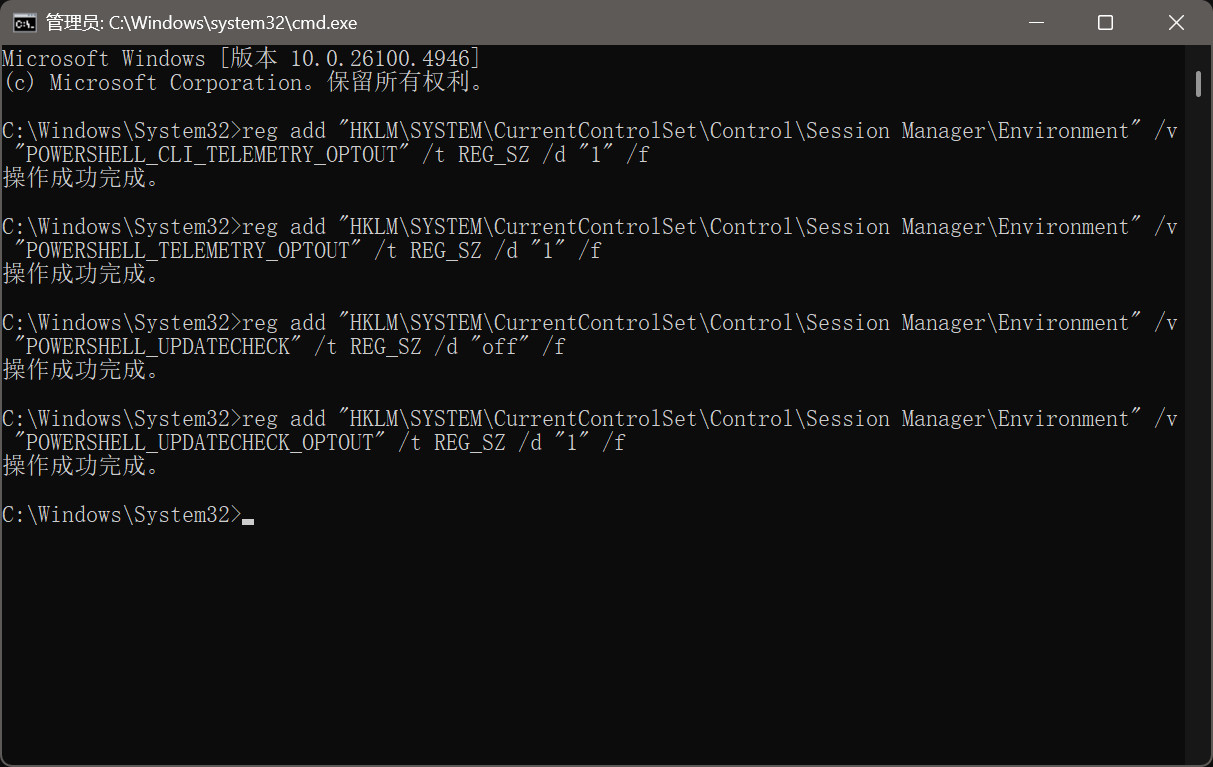1213x767 pixels.
Task: Click the POWERSHELL_UPDATECHECK" /t REG_SZ text
Action: 218,347
